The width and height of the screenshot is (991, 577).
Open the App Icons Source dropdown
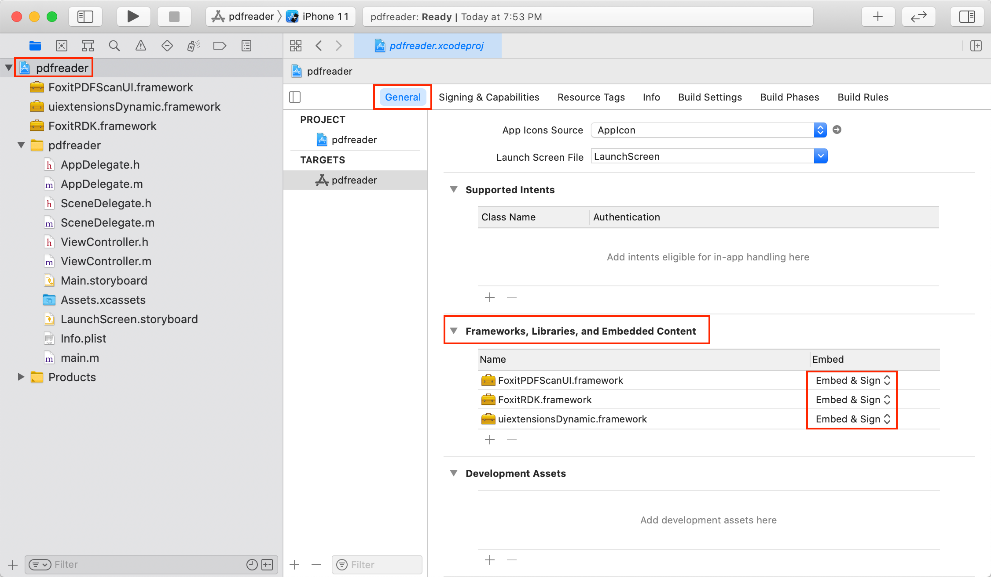[820, 130]
